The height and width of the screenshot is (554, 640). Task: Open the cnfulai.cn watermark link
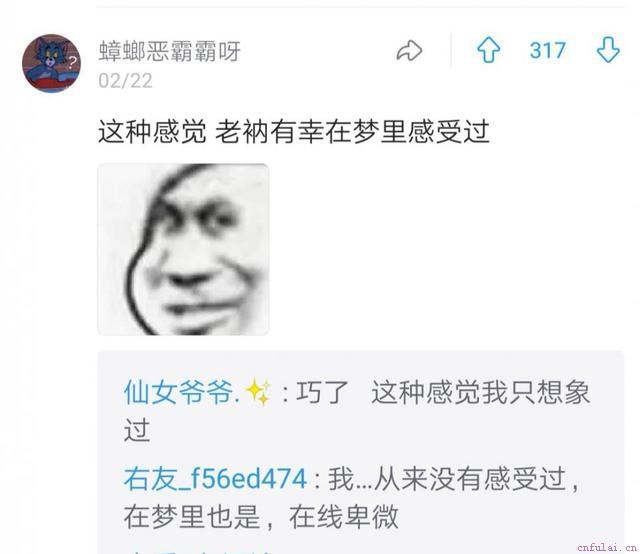608,547
